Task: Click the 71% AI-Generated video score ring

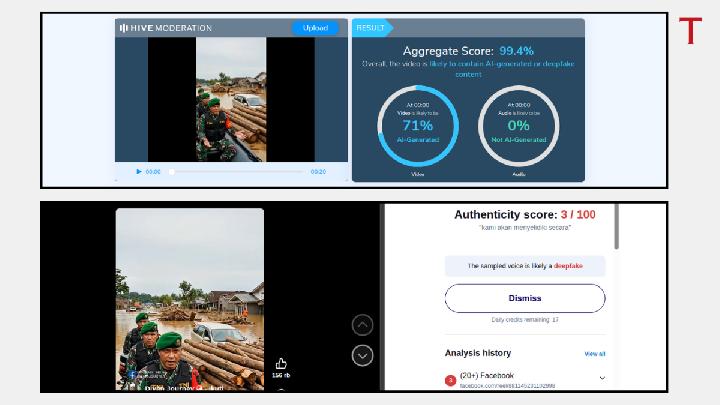Action: pyautogui.click(x=417, y=126)
